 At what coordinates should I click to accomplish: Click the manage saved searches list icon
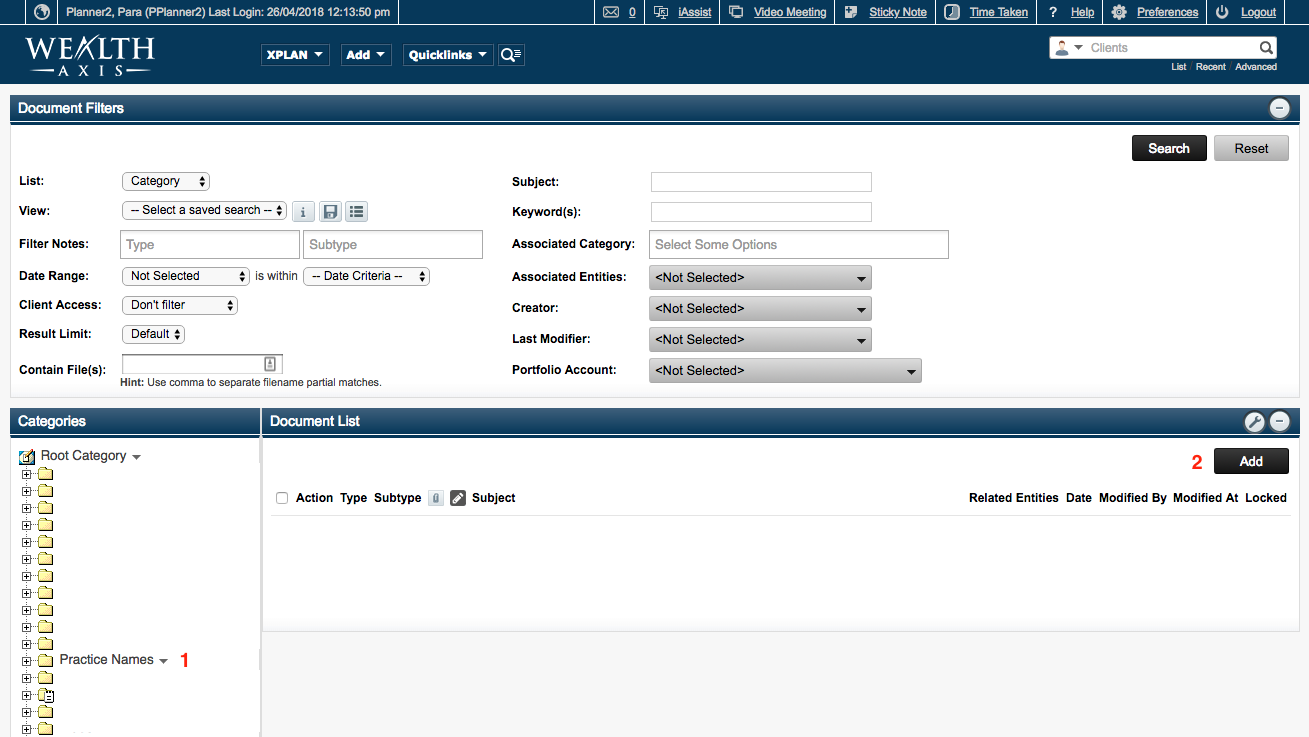(356, 211)
